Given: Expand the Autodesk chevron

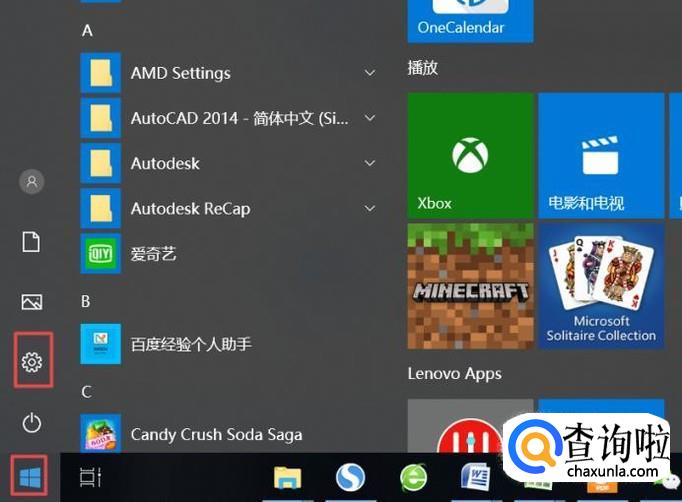Looking at the screenshot, I should (x=370, y=163).
